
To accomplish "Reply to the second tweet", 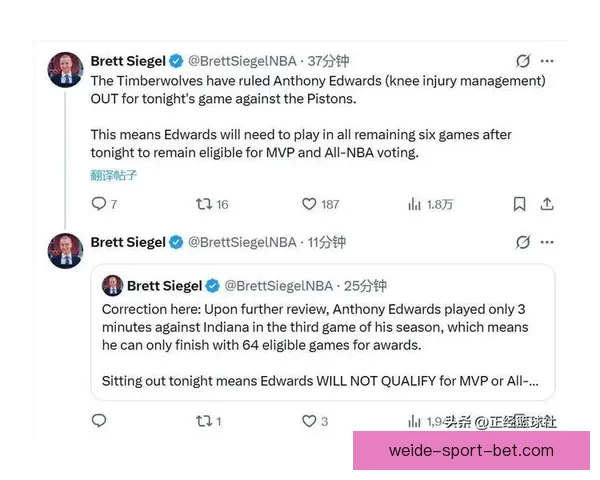I will pyautogui.click(x=99, y=421).
